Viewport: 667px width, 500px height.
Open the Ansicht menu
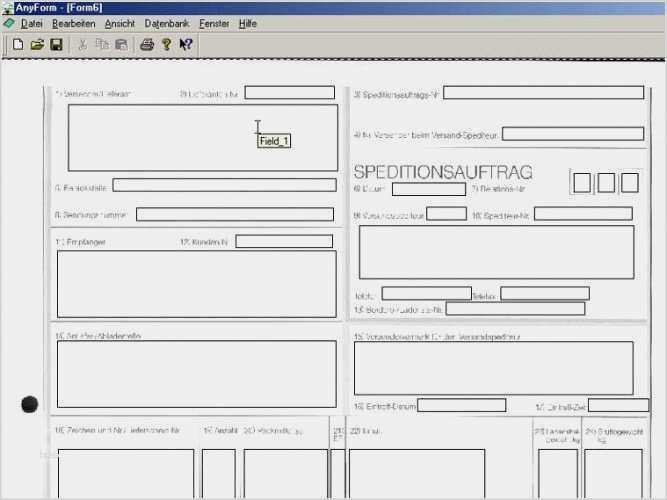point(119,22)
